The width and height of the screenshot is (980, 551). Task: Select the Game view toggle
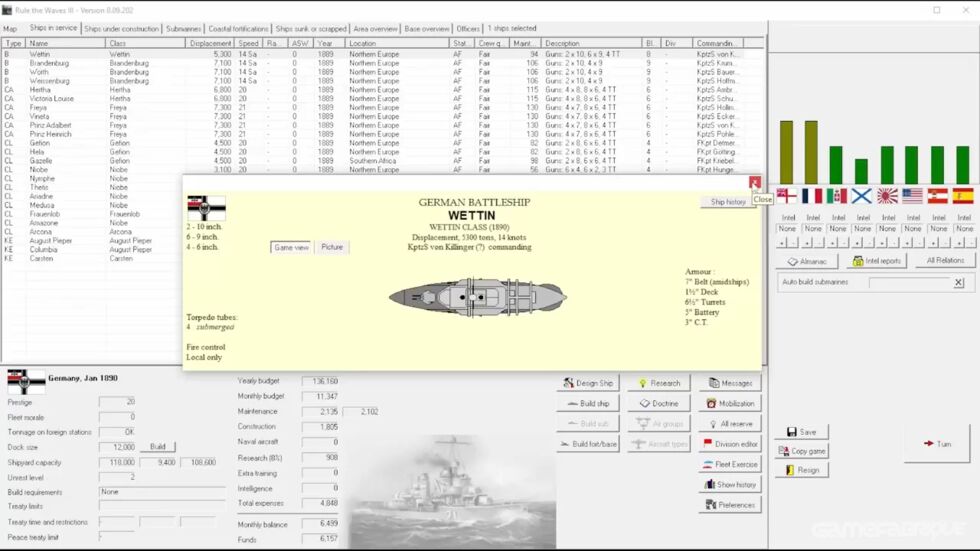(x=291, y=247)
